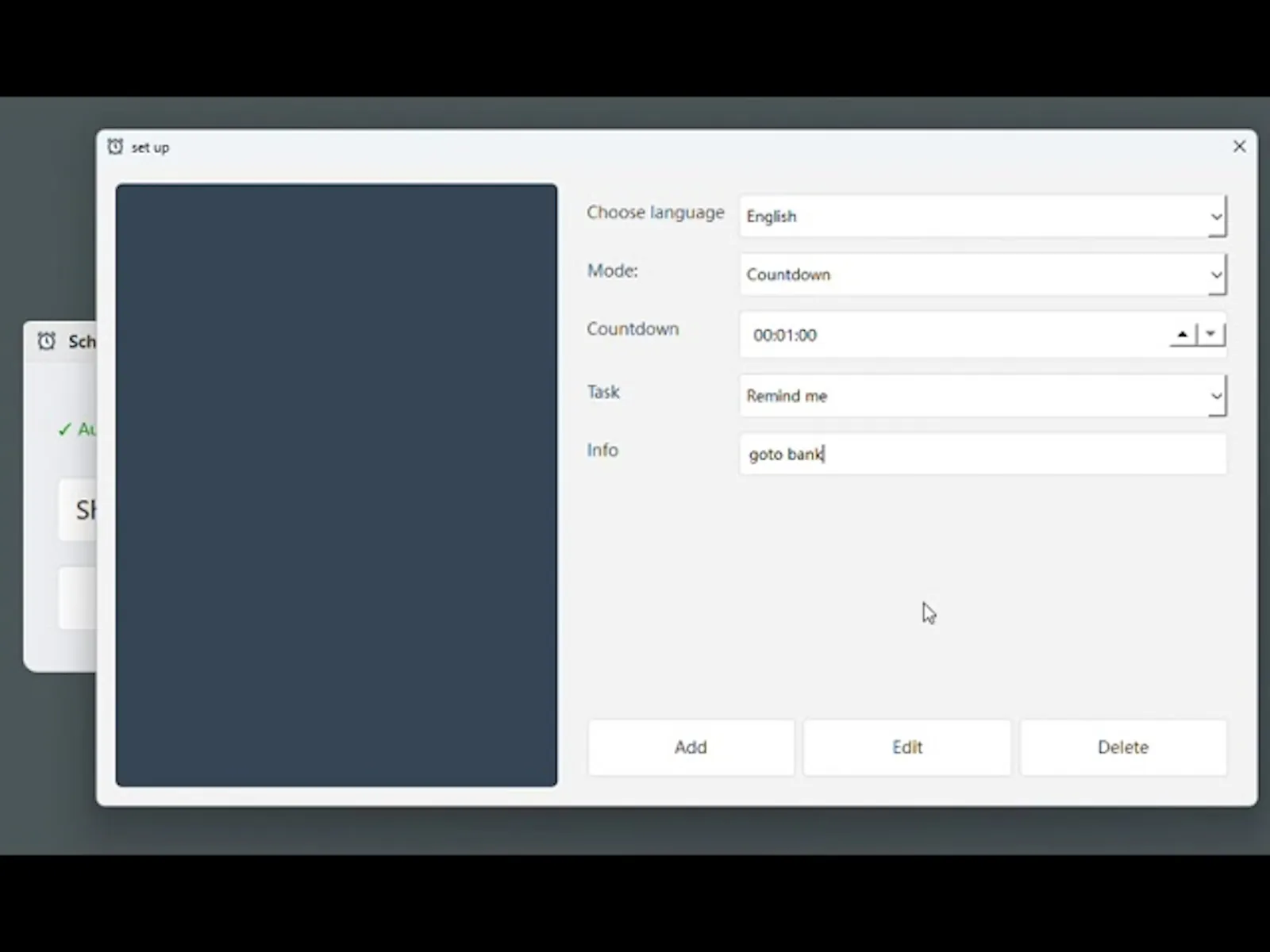Click the alarm clock icon in set up title bar
This screenshot has width=1270, height=952.
[115, 147]
